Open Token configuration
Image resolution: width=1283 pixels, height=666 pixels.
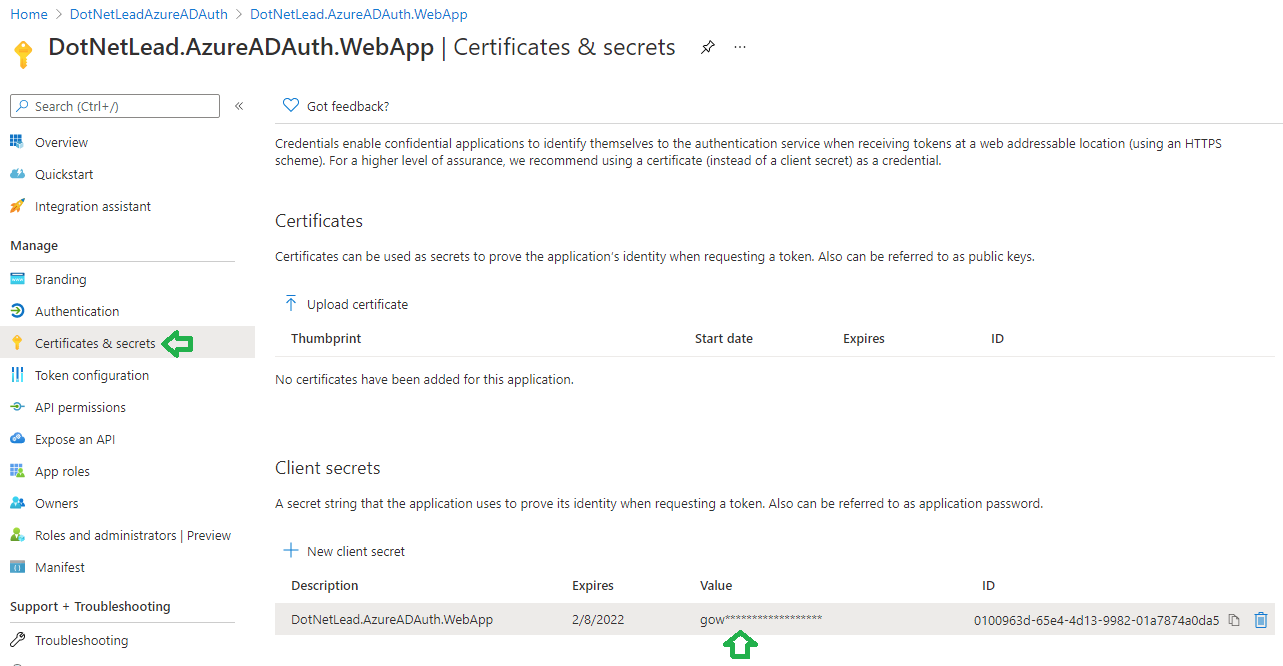92,375
